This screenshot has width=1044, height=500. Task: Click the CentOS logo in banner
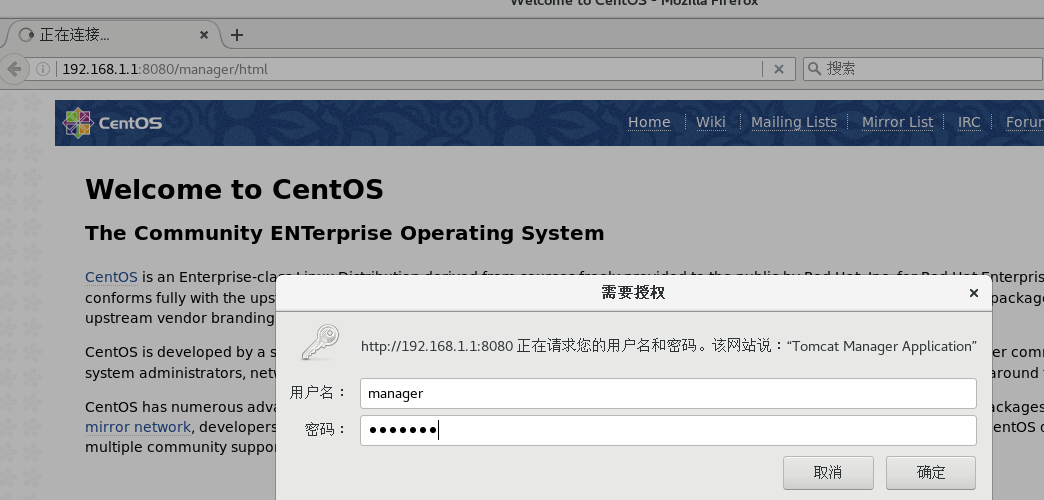[112, 123]
